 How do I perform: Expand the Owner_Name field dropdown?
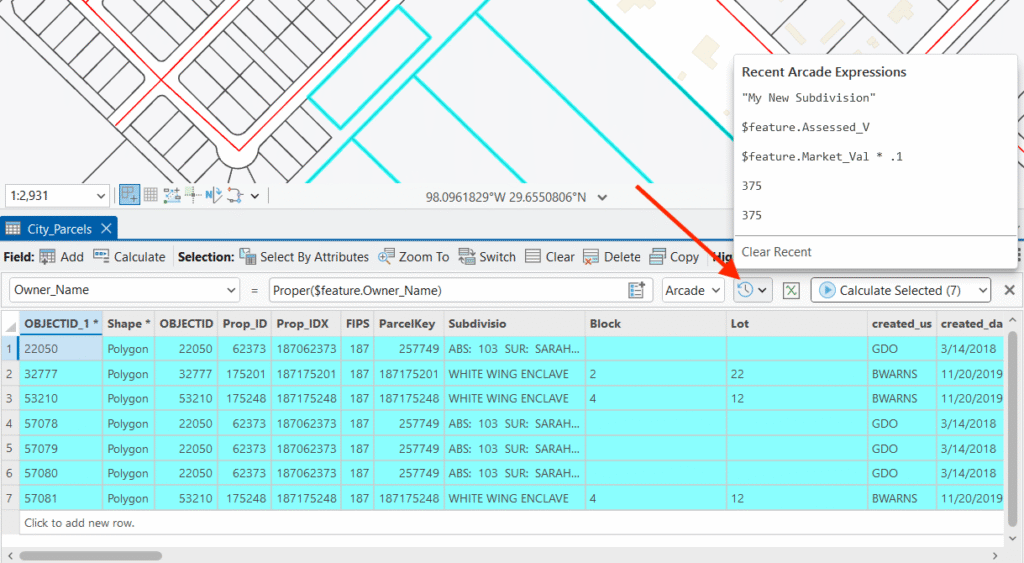coord(231,290)
